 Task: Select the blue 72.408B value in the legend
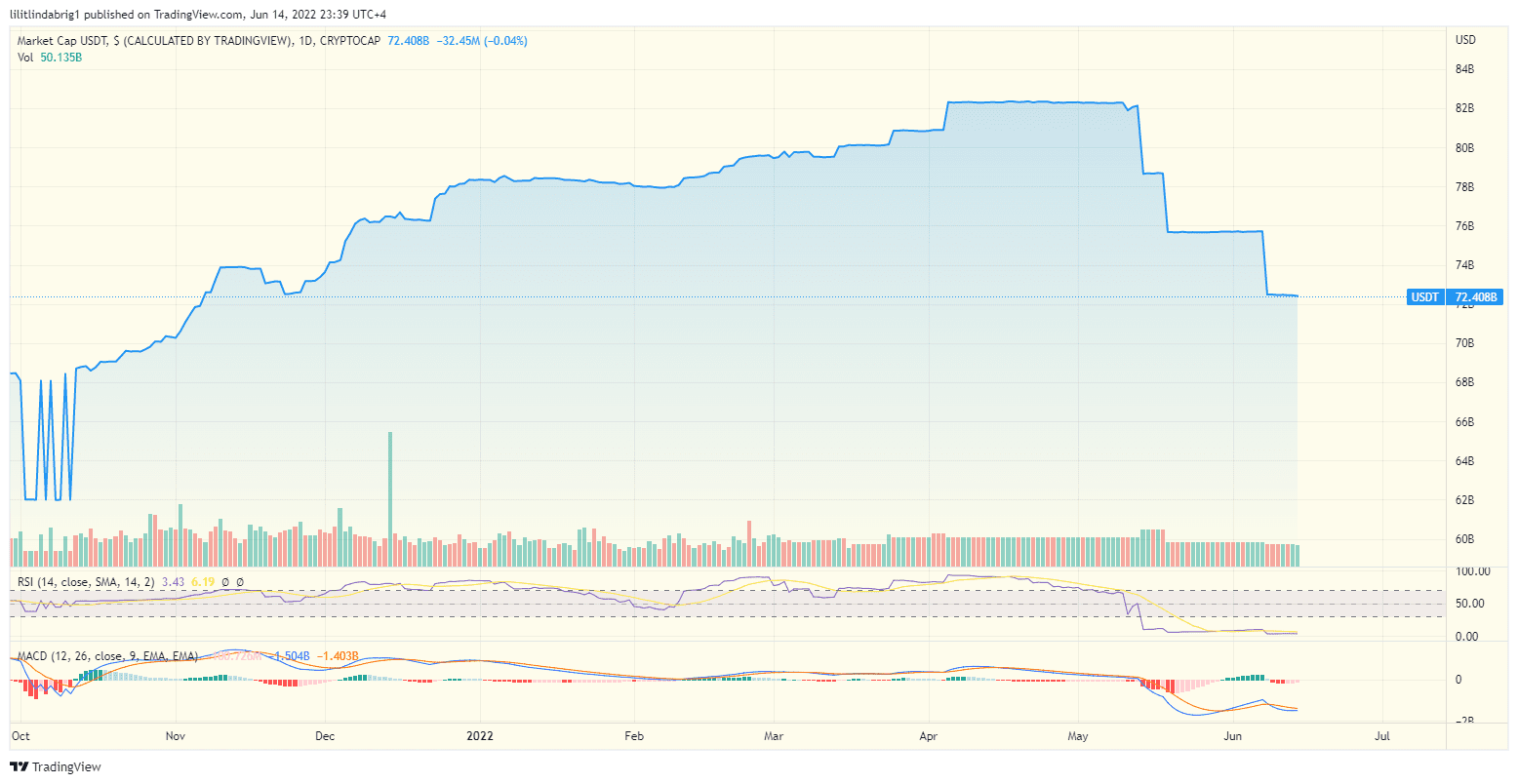pyautogui.click(x=407, y=41)
